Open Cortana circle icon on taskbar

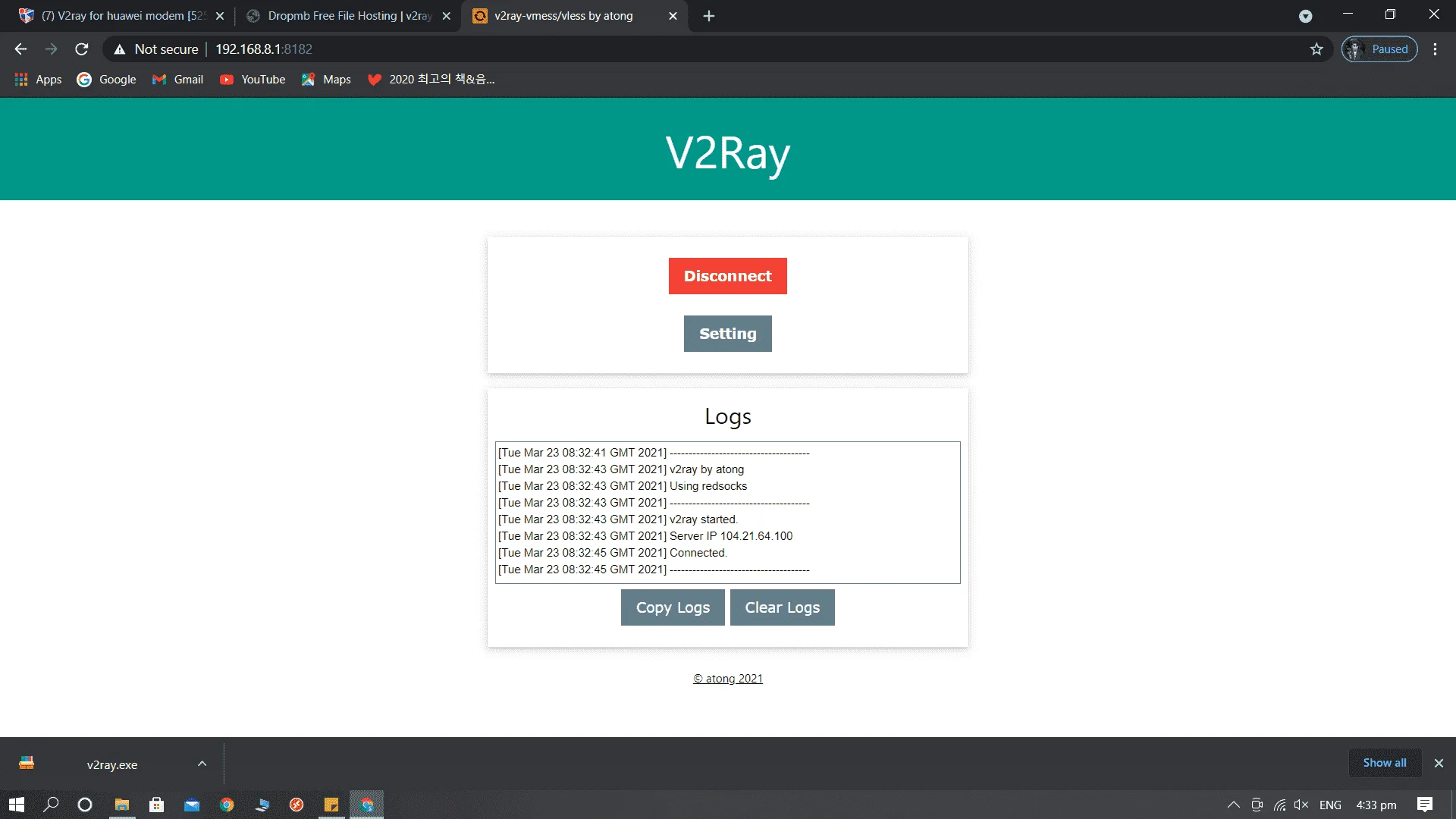[85, 805]
